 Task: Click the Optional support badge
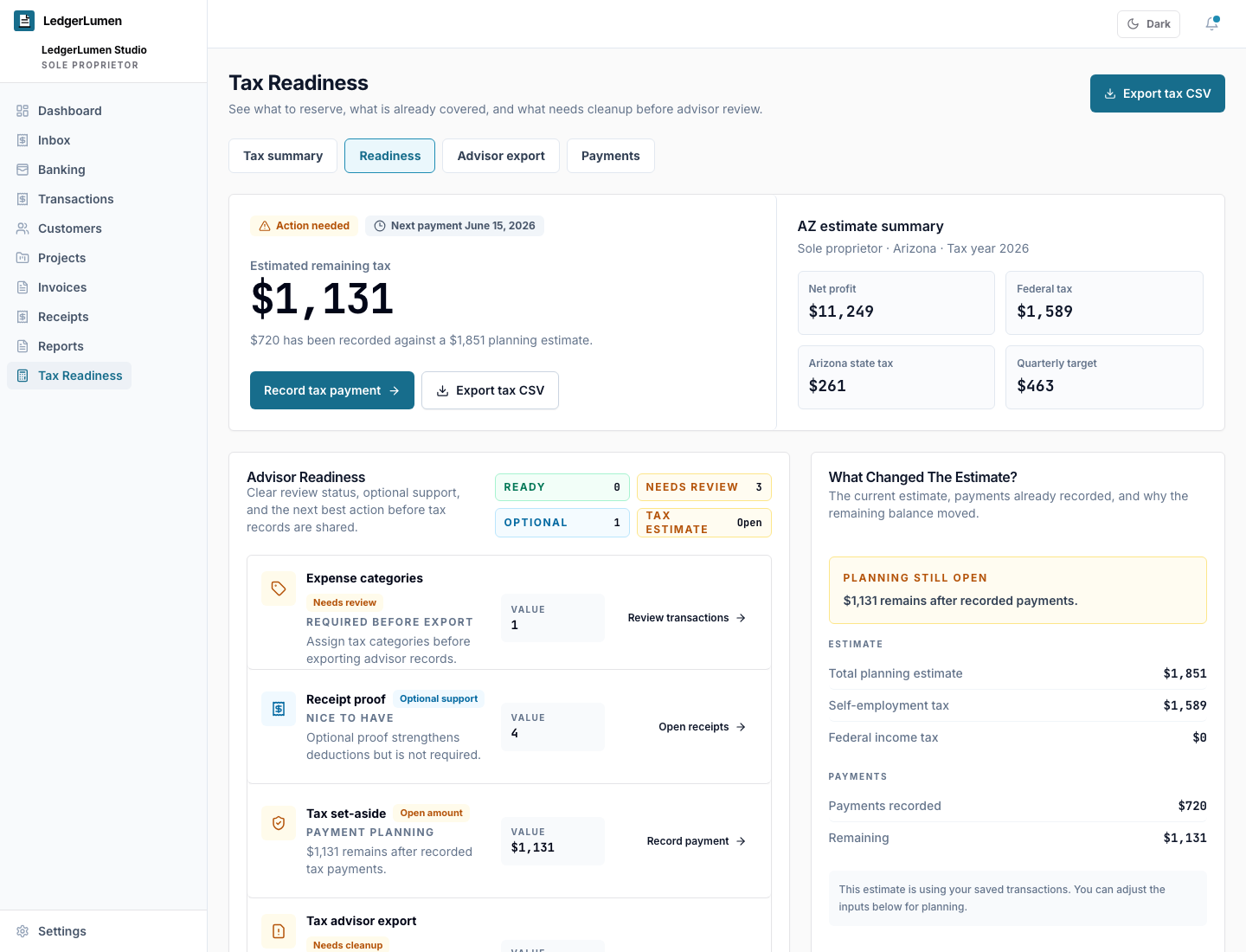point(439,698)
